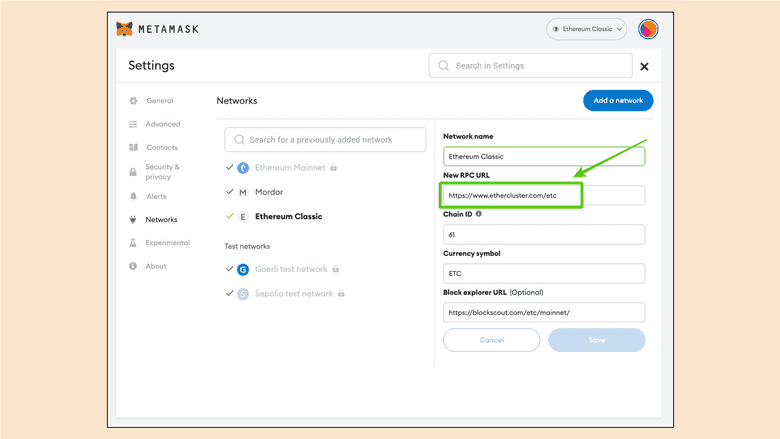Open Security & privacy settings
The height and width of the screenshot is (439, 780).
click(162, 172)
